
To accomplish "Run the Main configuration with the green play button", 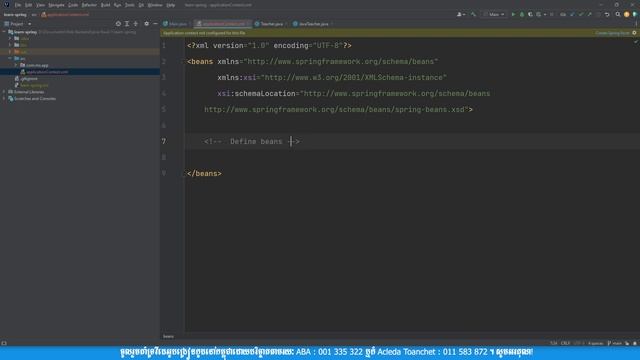I will (513, 14).
